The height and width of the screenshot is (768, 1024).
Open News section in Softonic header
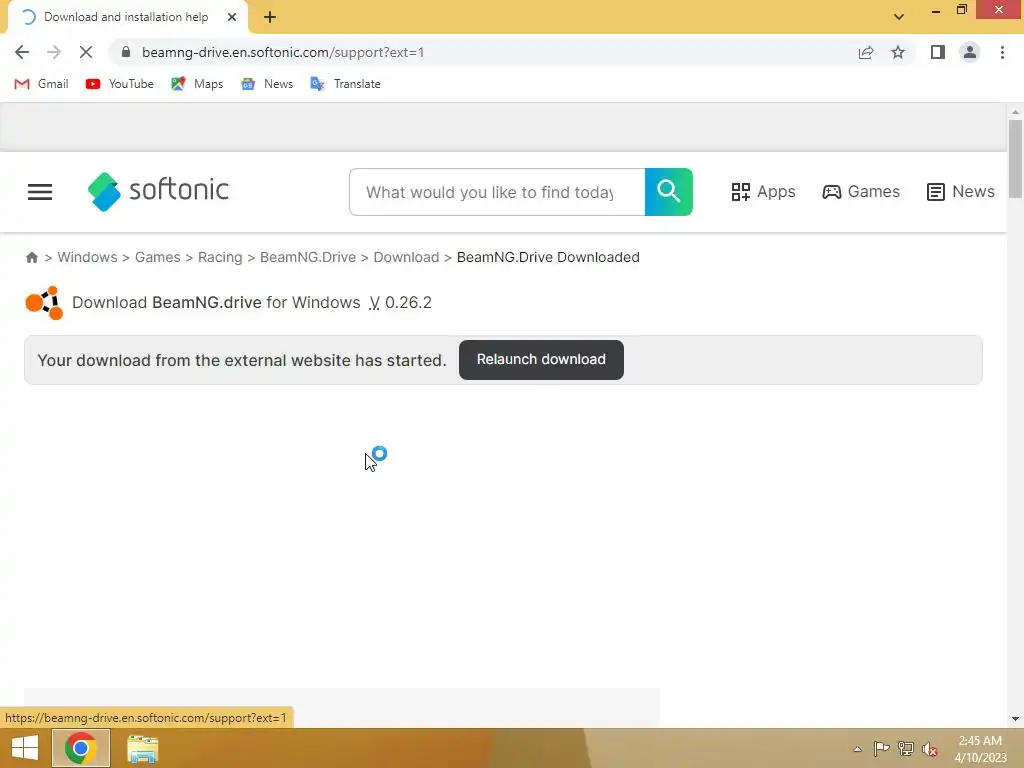(960, 192)
